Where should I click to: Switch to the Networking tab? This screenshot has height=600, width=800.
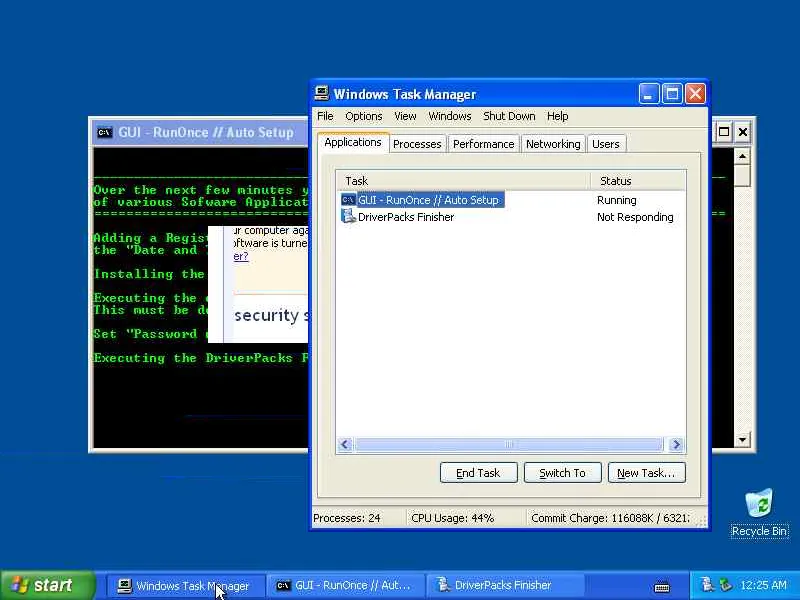(553, 144)
